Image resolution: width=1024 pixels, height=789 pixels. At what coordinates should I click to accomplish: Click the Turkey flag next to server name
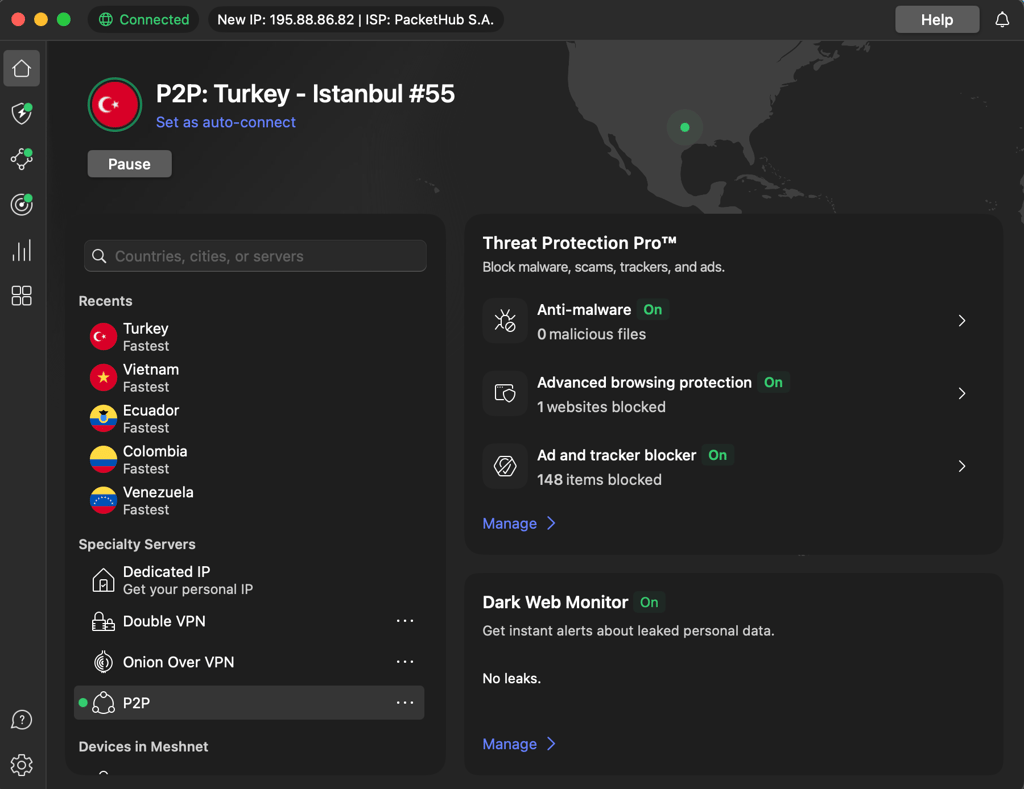point(115,105)
